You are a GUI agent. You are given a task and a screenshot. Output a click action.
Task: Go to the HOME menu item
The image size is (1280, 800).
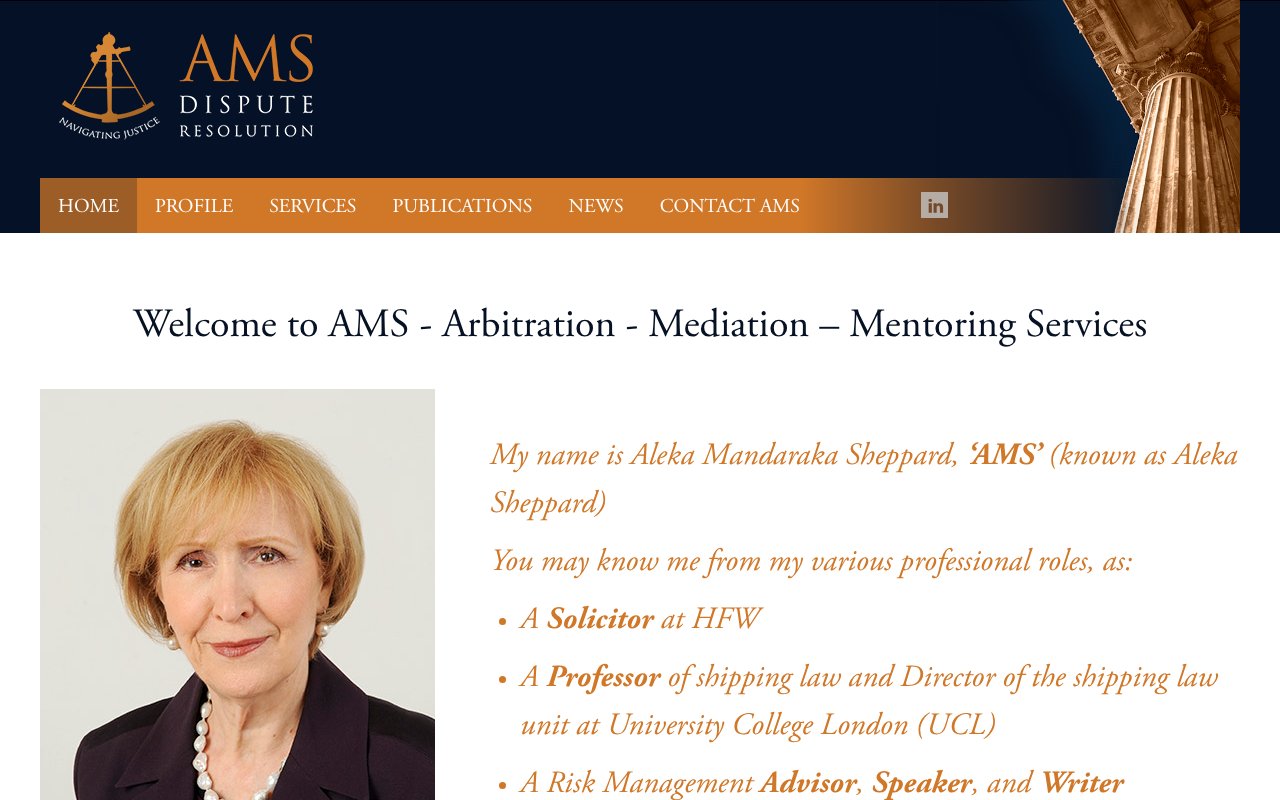coord(88,206)
